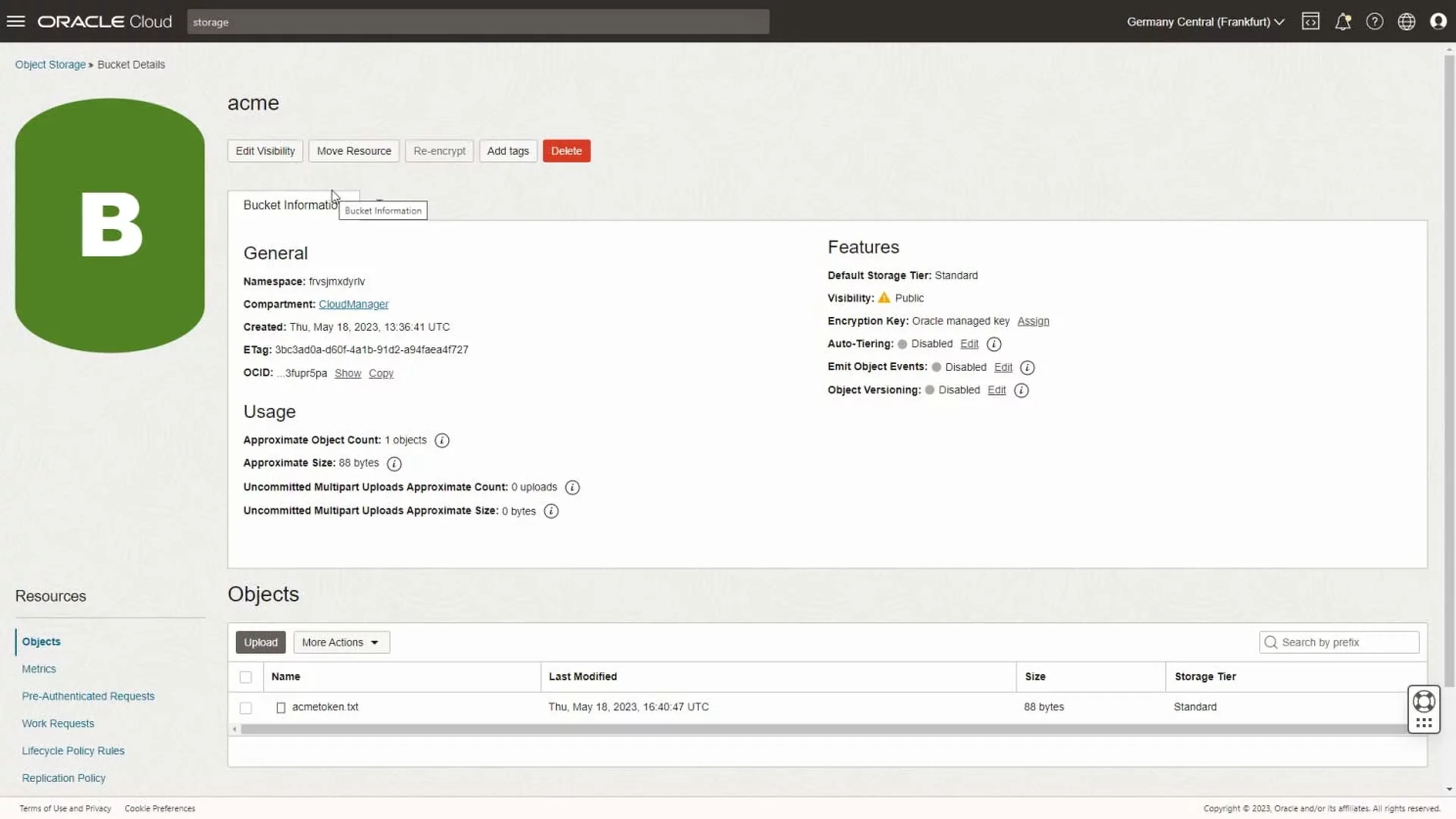Show info for Uncommitted Uploads Approximate Size

pos(551,511)
